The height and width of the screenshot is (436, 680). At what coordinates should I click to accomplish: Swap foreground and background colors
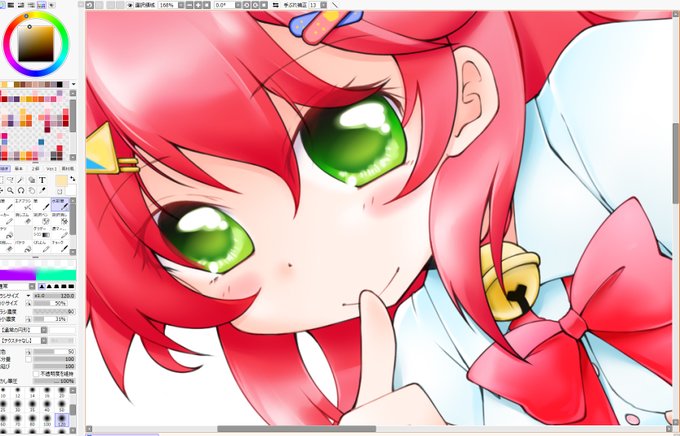click(x=72, y=178)
